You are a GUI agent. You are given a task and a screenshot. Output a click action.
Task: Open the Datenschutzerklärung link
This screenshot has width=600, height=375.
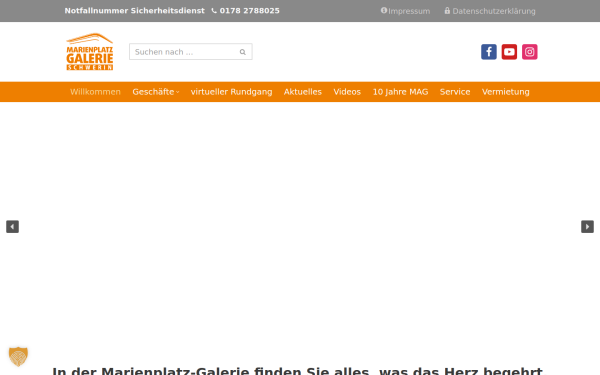click(x=490, y=11)
